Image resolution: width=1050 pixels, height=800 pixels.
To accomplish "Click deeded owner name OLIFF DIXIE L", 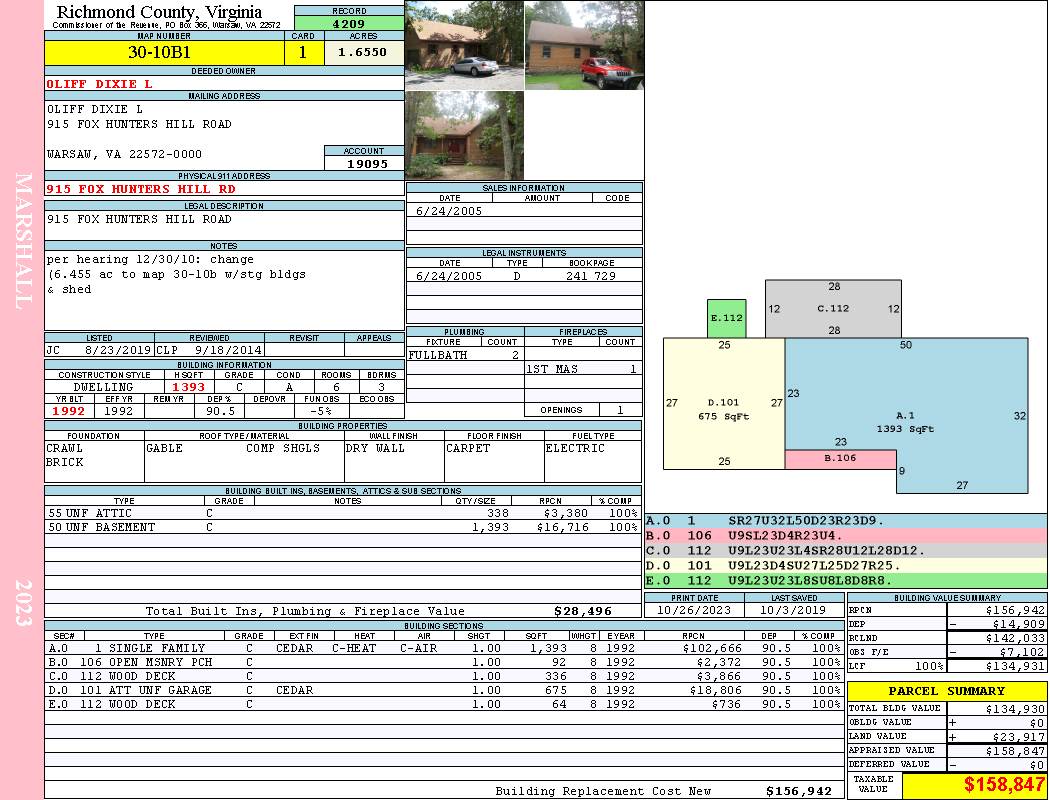I will pyautogui.click(x=100, y=84).
